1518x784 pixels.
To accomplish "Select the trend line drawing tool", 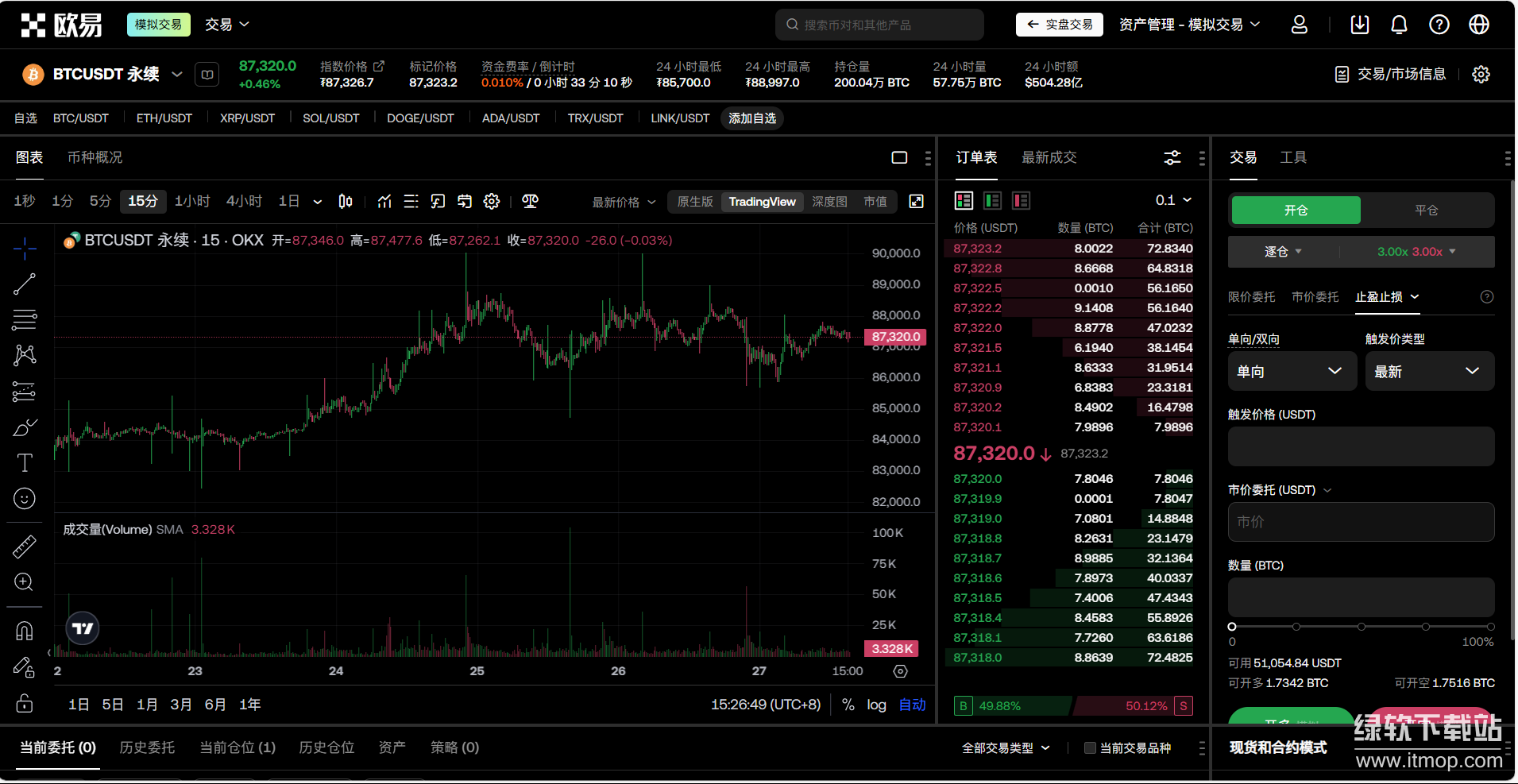I will click(x=25, y=284).
